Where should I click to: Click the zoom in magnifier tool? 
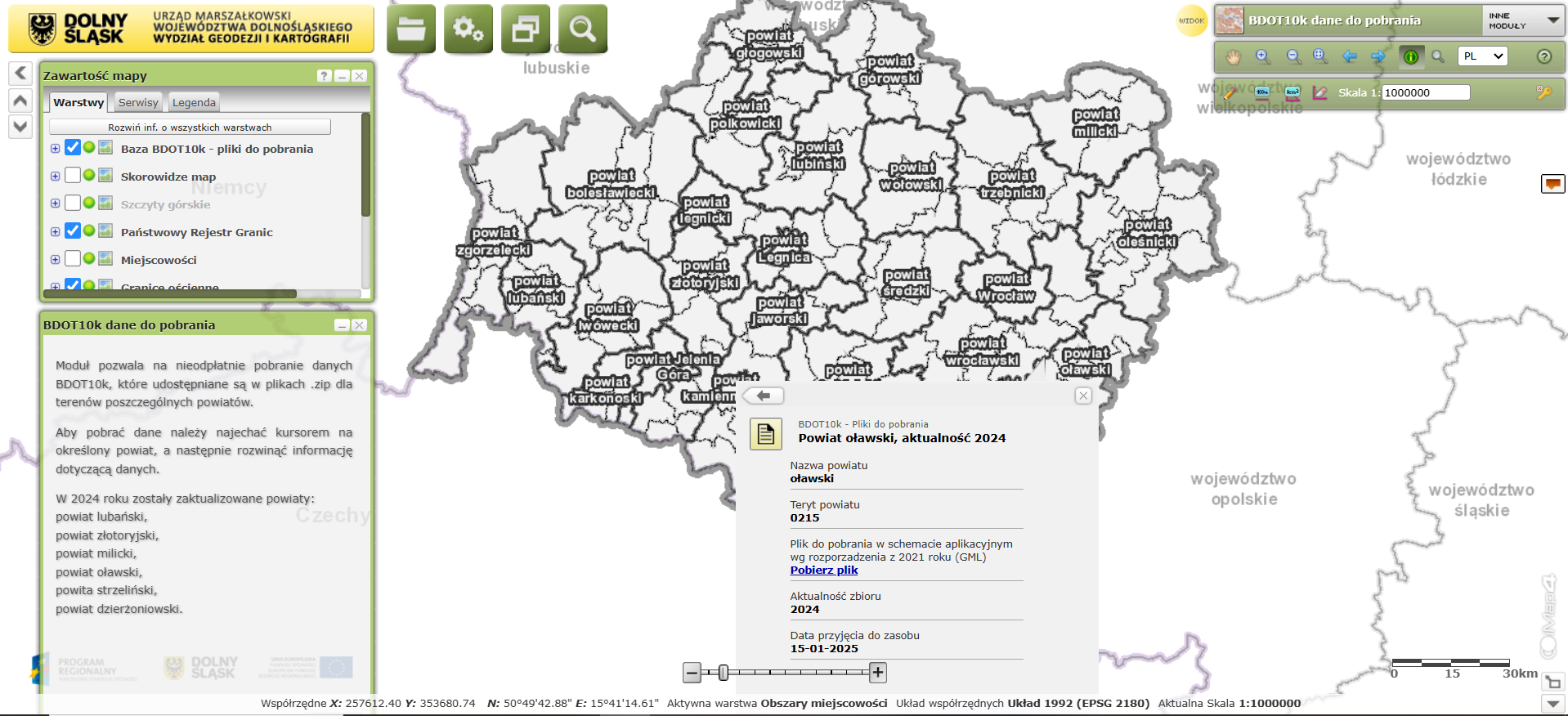point(1263,56)
